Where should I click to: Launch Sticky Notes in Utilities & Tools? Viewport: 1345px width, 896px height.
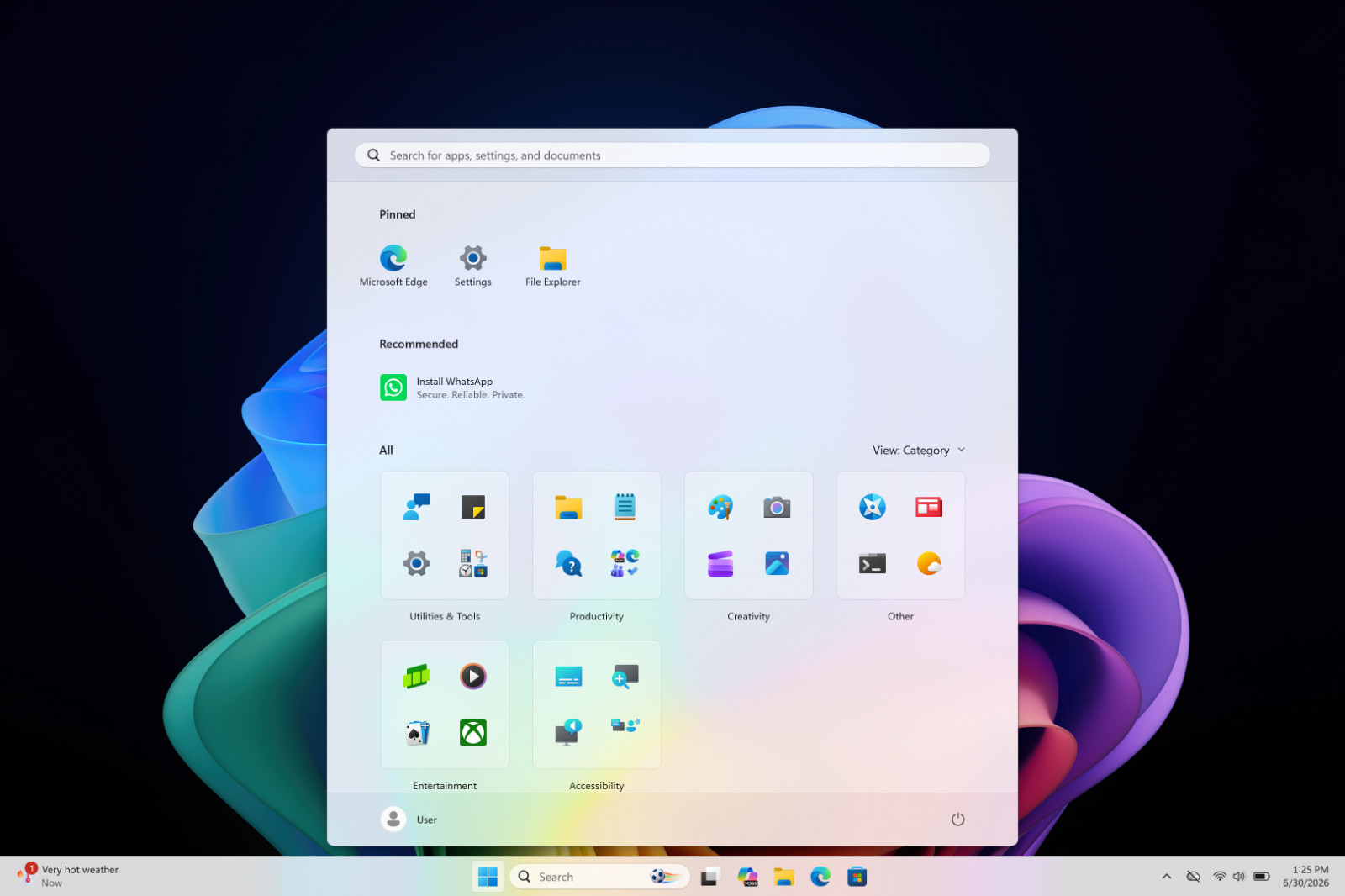coord(473,507)
